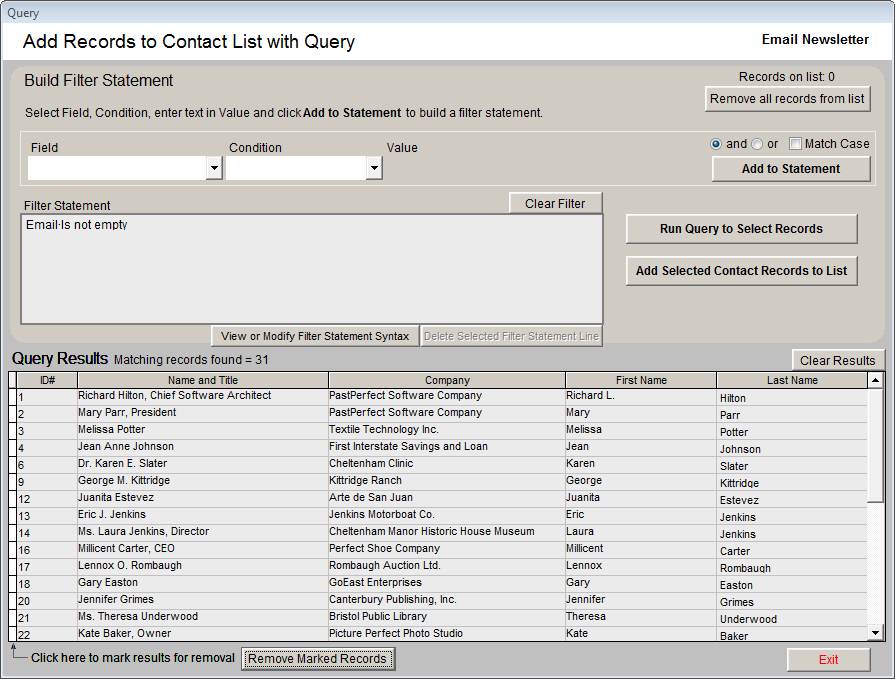The height and width of the screenshot is (679, 895).
Task: View or Modify Filter Statement Syntax
Action: pyautogui.click(x=315, y=335)
